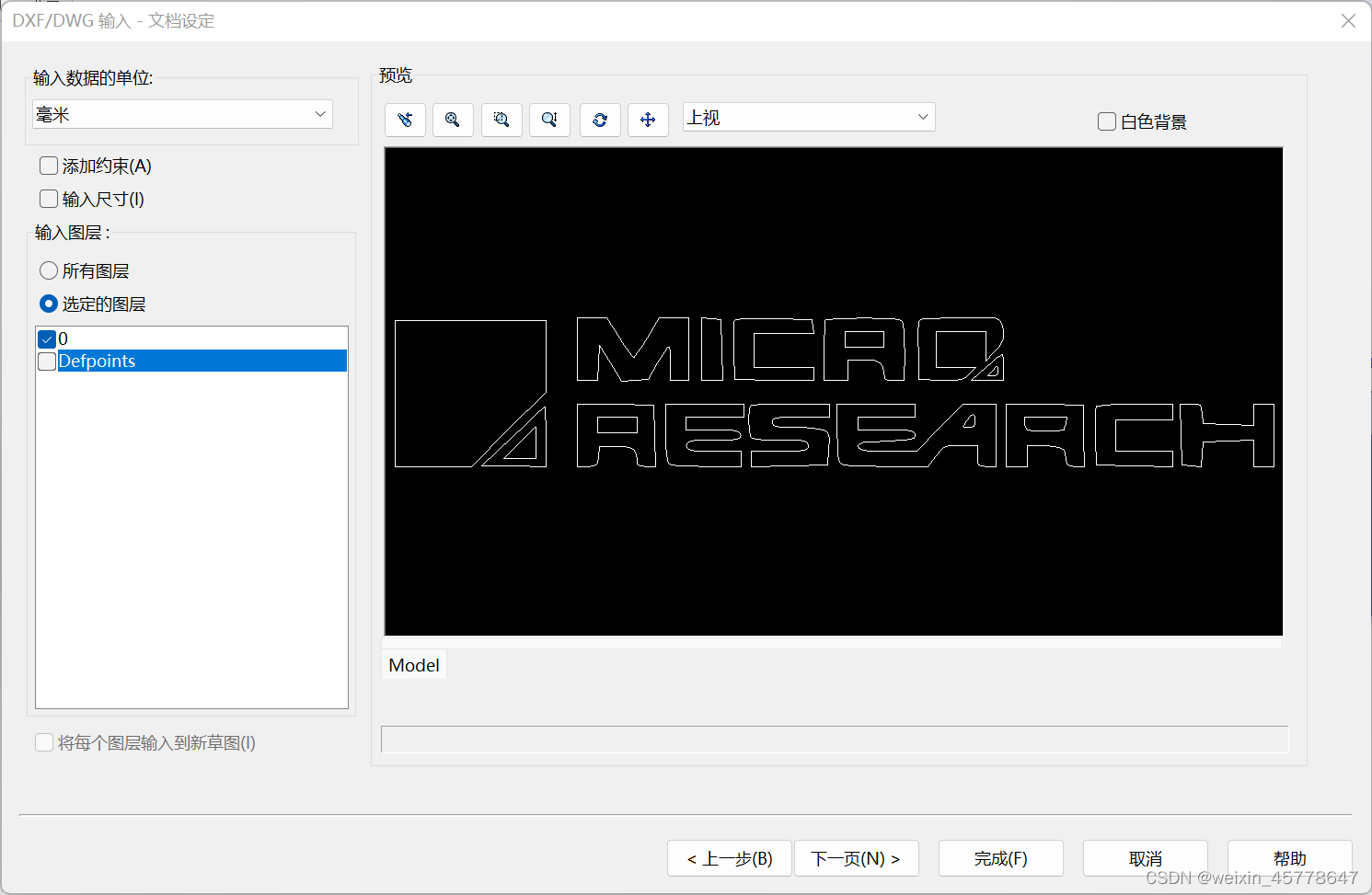Select the pan (four-arrow) icon
Screen dimensions: 1372x895
[x=648, y=120]
